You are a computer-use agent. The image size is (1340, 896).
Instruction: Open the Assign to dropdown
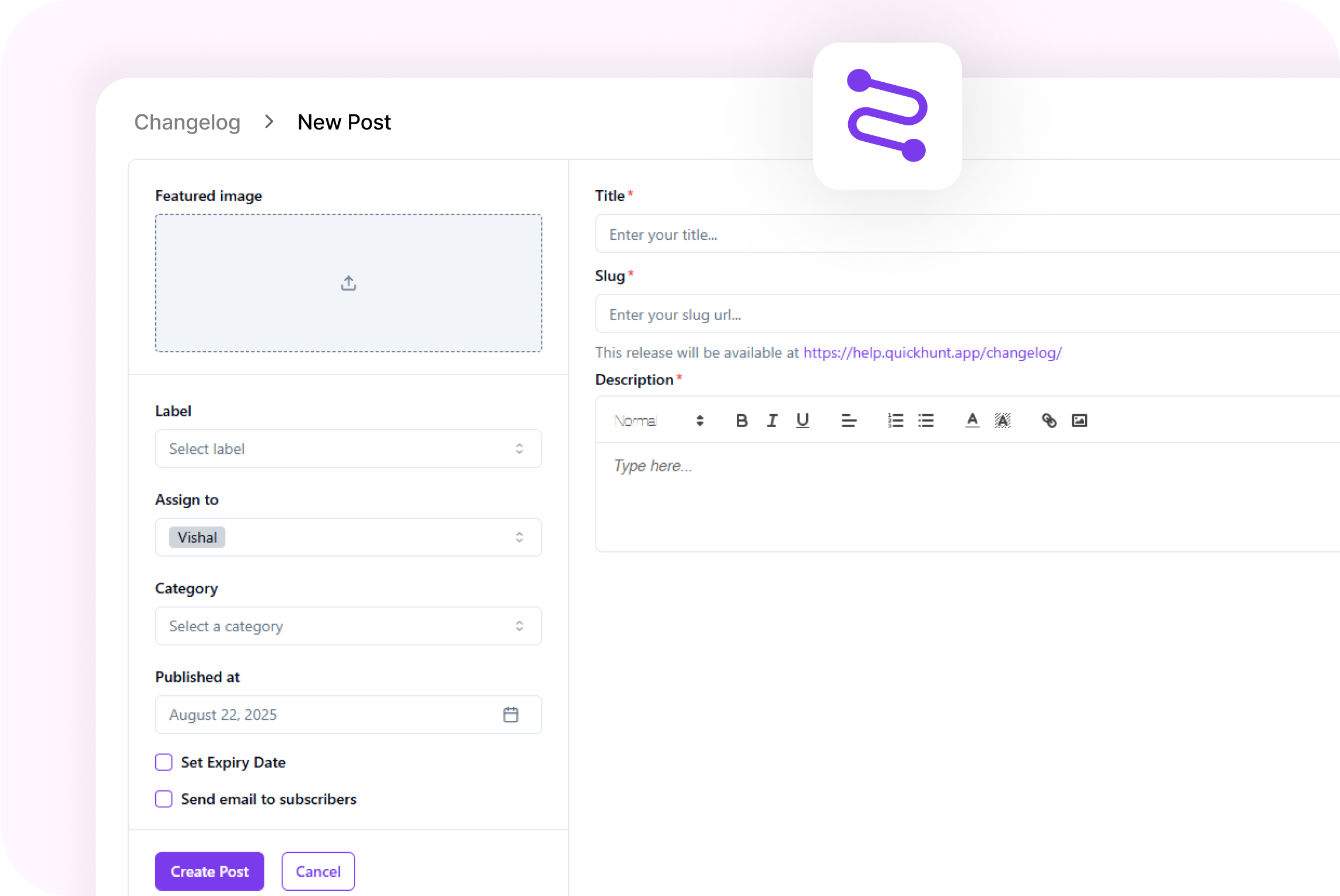tap(348, 537)
